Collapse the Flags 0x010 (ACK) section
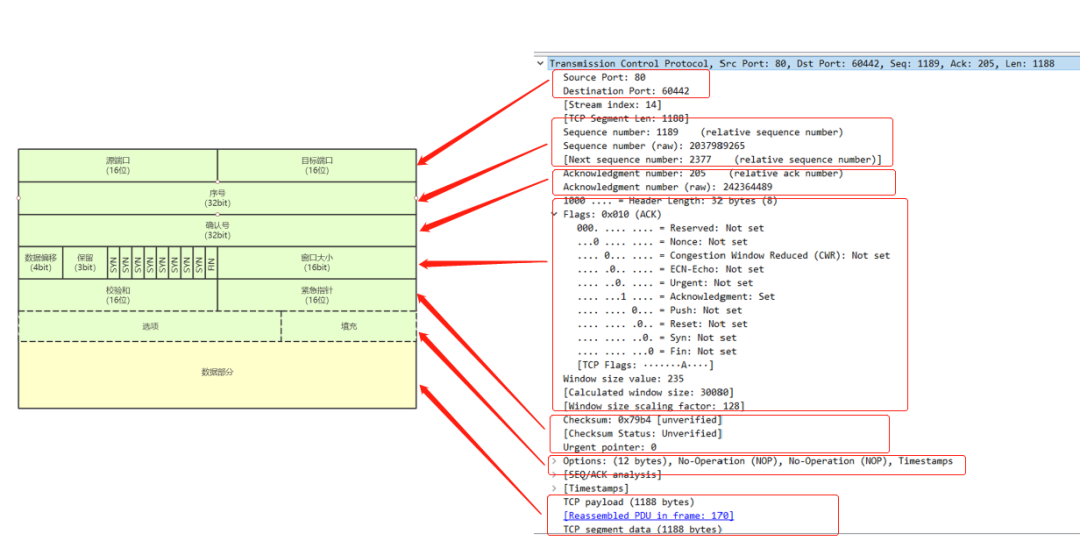The image size is (1080, 548). [555, 214]
